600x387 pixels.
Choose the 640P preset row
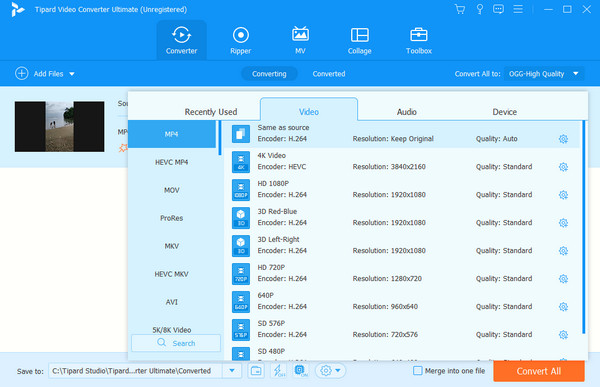coord(402,302)
